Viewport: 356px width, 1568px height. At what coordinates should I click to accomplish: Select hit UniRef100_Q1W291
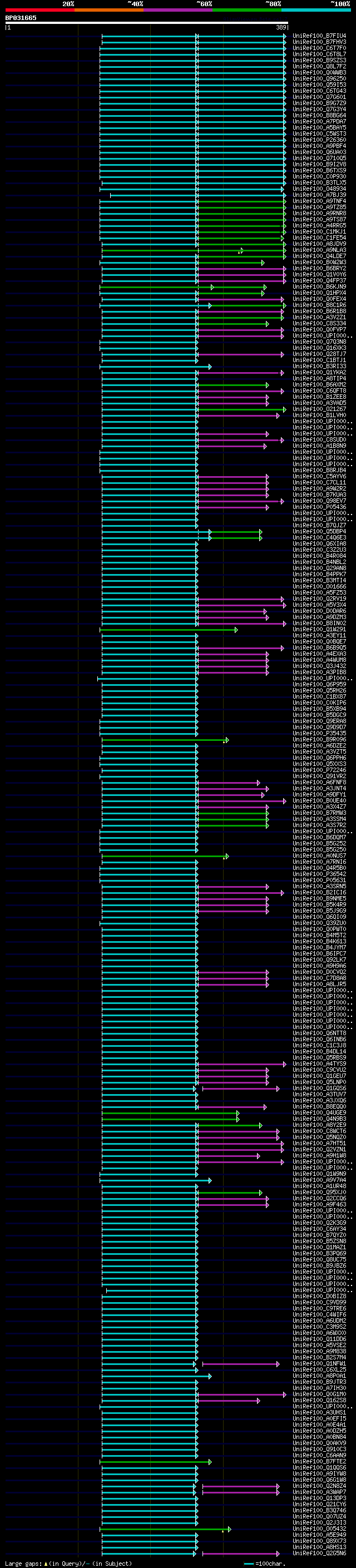click(319, 630)
